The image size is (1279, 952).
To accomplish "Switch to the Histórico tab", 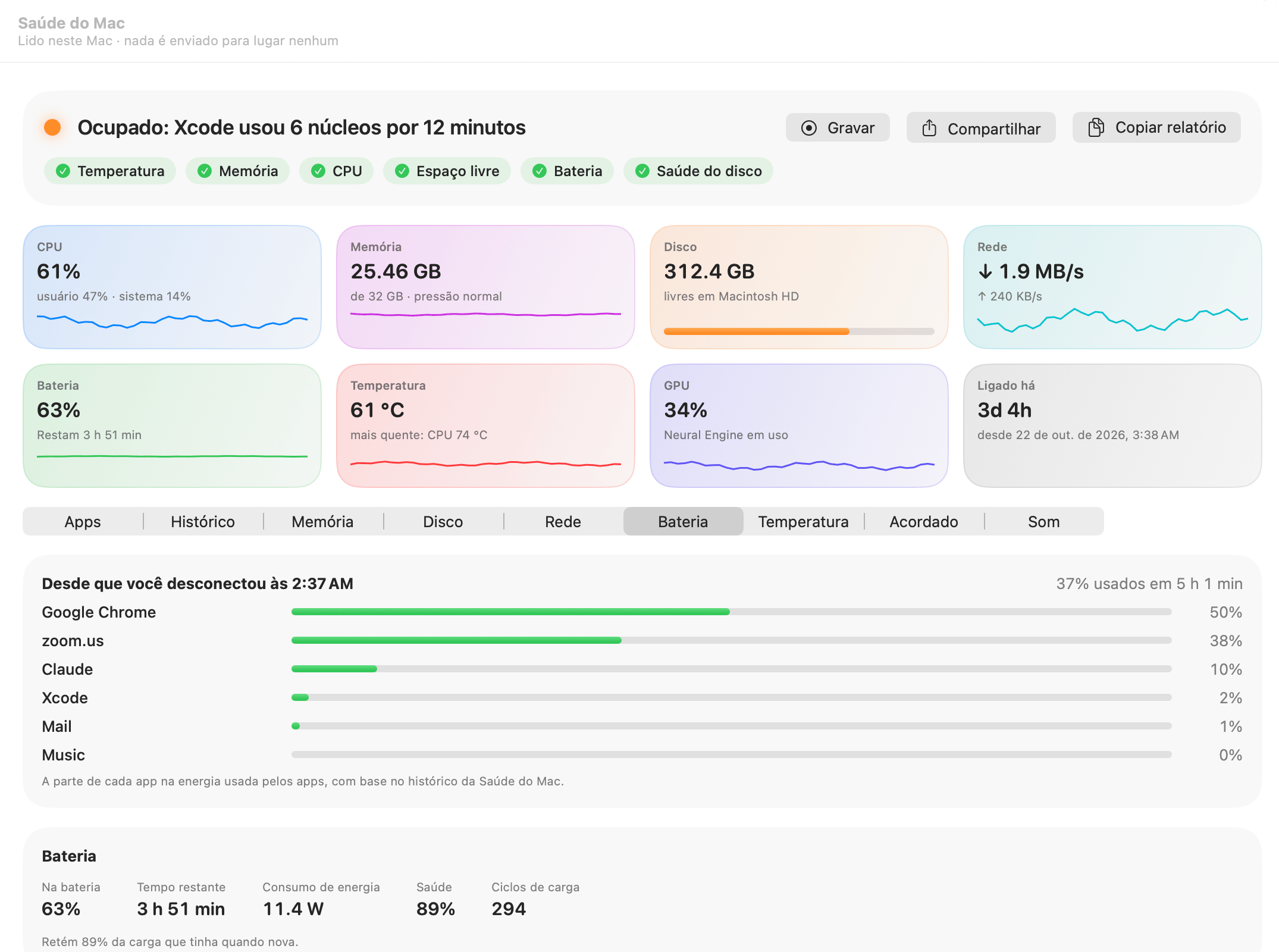I will pos(203,522).
